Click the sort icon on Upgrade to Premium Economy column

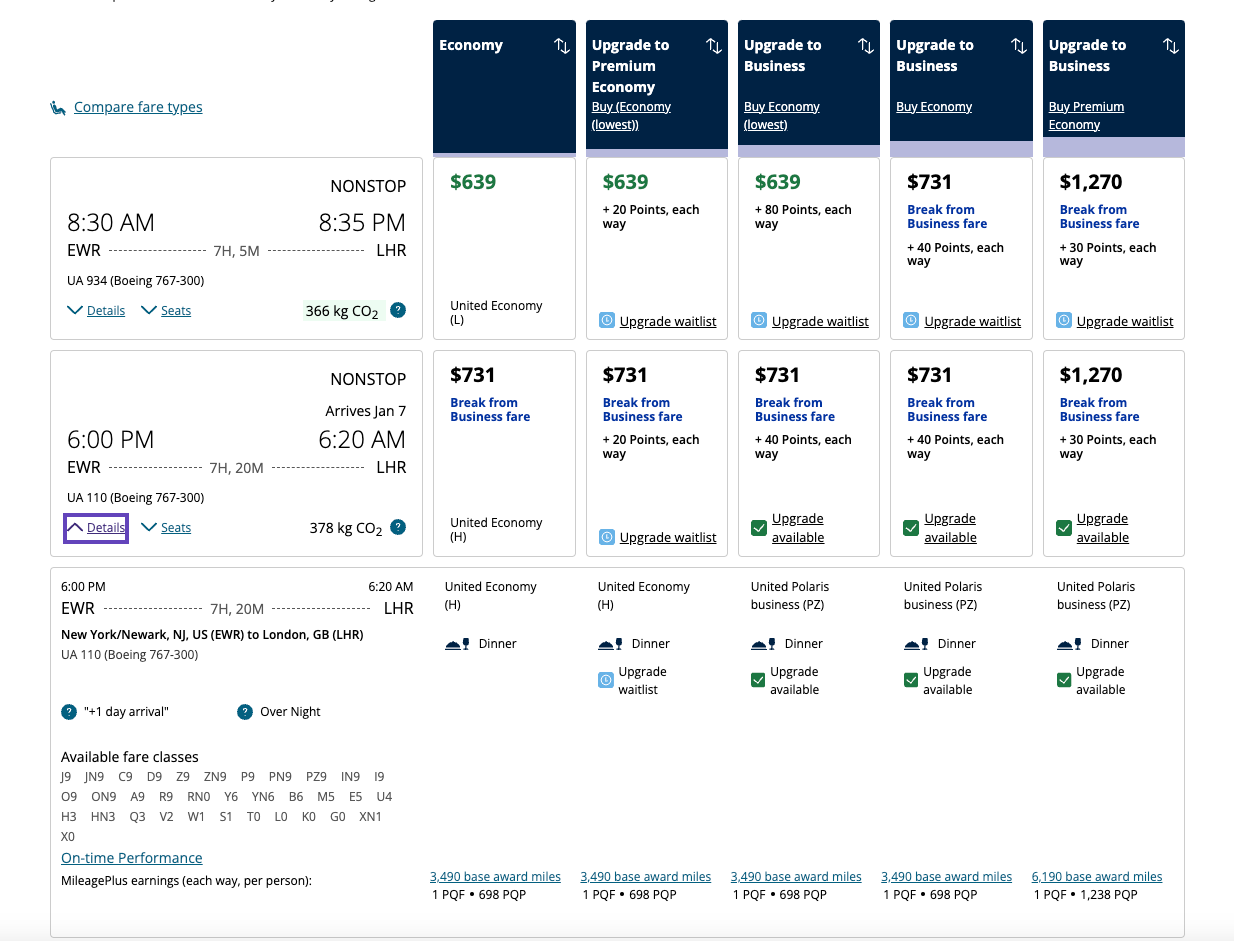pyautogui.click(x=713, y=45)
